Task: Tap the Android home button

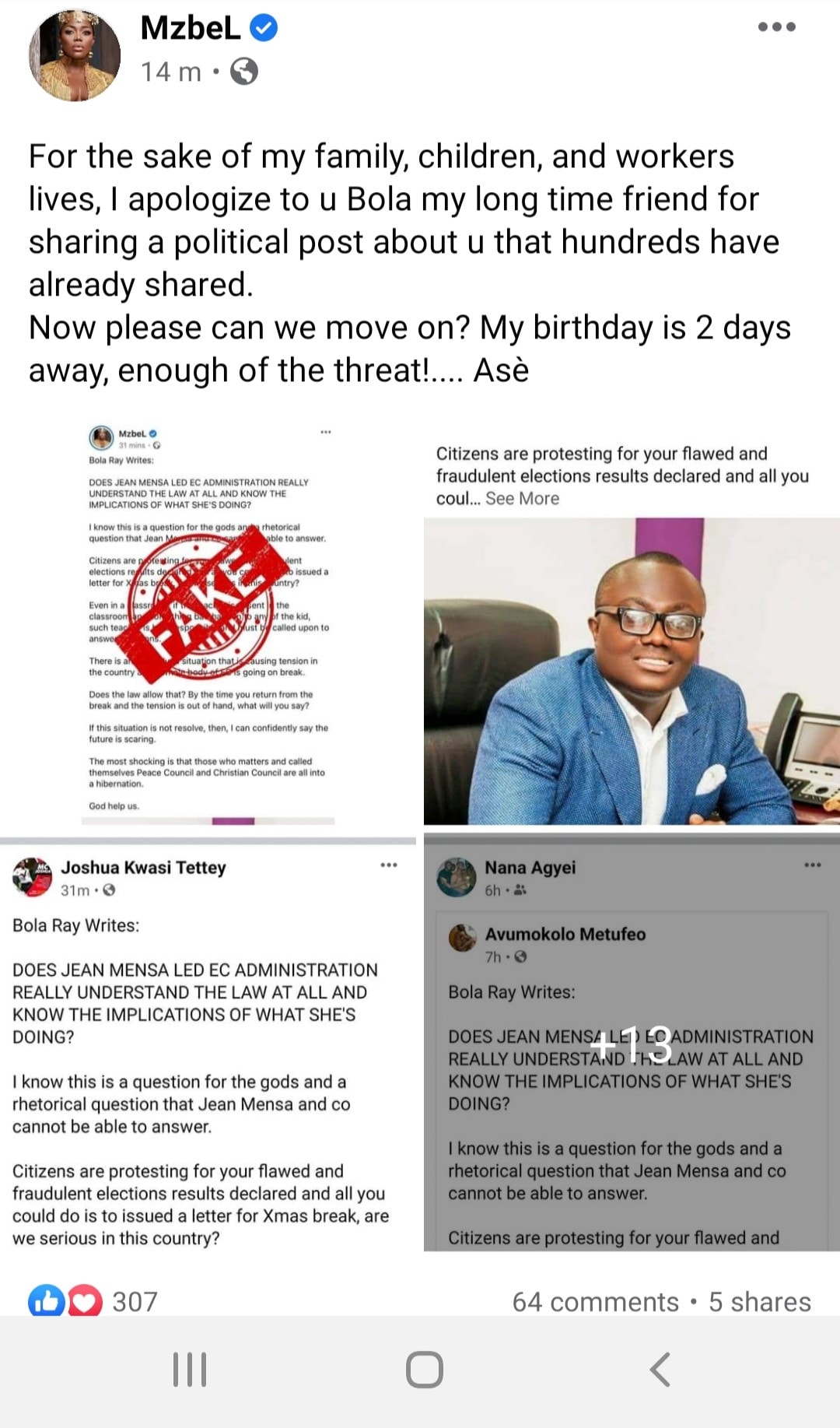Action: point(425,1370)
